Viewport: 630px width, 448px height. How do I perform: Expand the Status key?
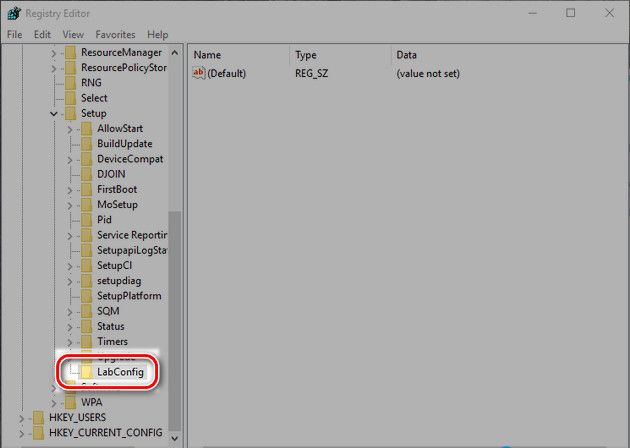[70, 327]
